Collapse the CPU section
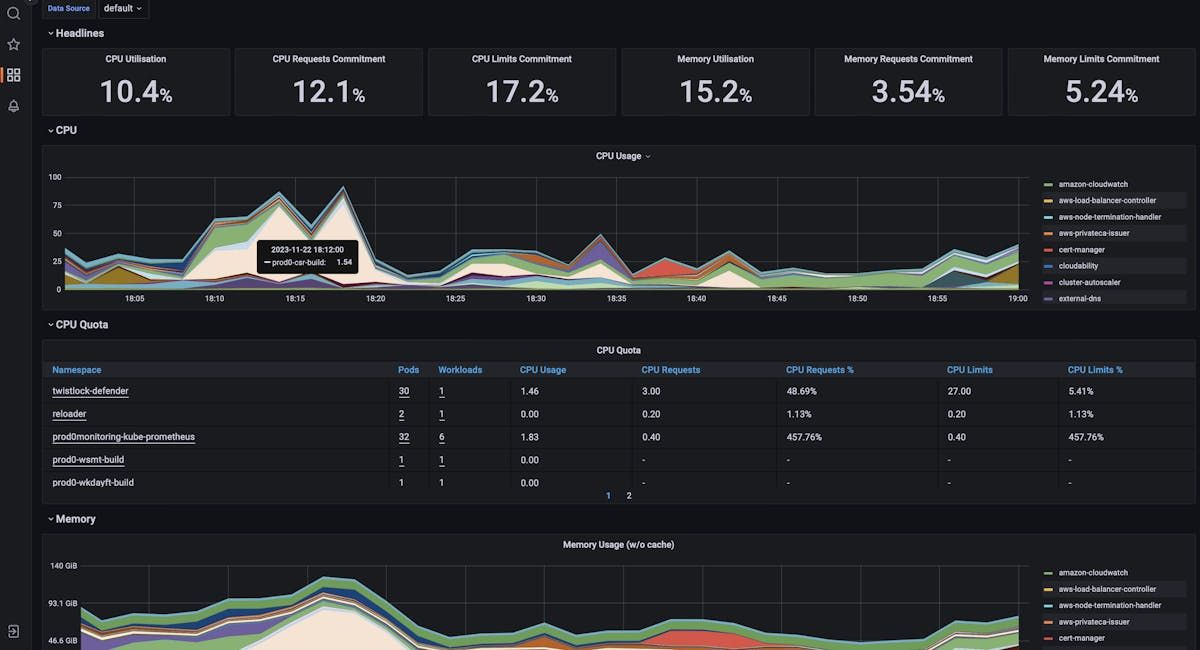 [64, 130]
